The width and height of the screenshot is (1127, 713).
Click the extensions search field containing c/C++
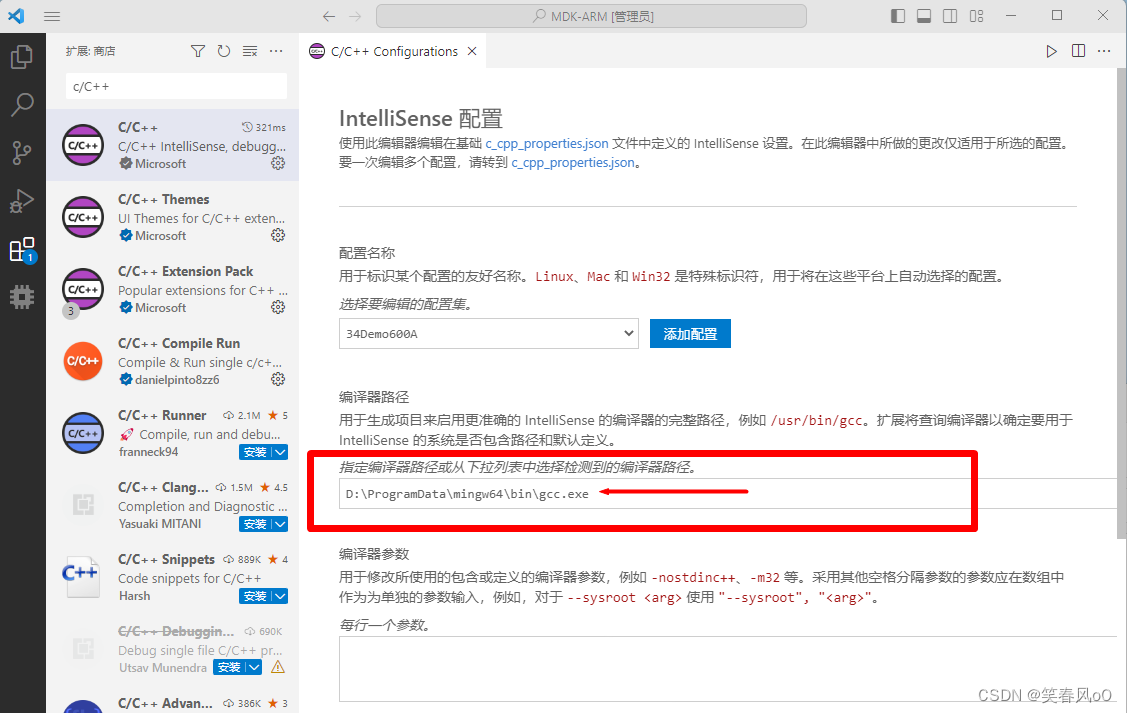pyautogui.click(x=176, y=86)
